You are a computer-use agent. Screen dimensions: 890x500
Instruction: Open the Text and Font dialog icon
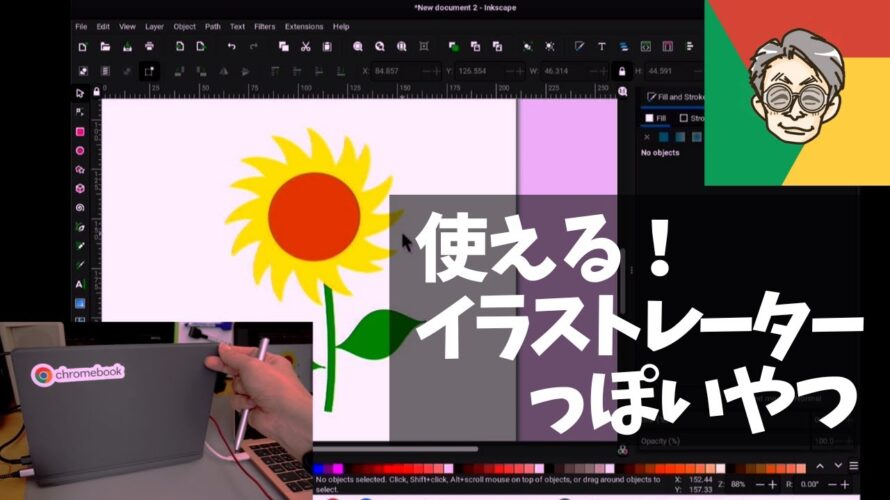pyautogui.click(x=602, y=47)
